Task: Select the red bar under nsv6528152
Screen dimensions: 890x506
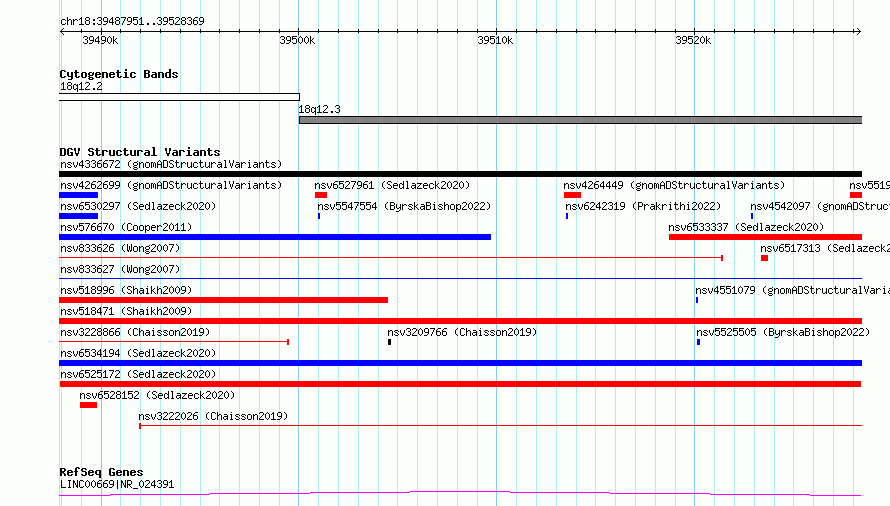Action: pyautogui.click(x=89, y=405)
